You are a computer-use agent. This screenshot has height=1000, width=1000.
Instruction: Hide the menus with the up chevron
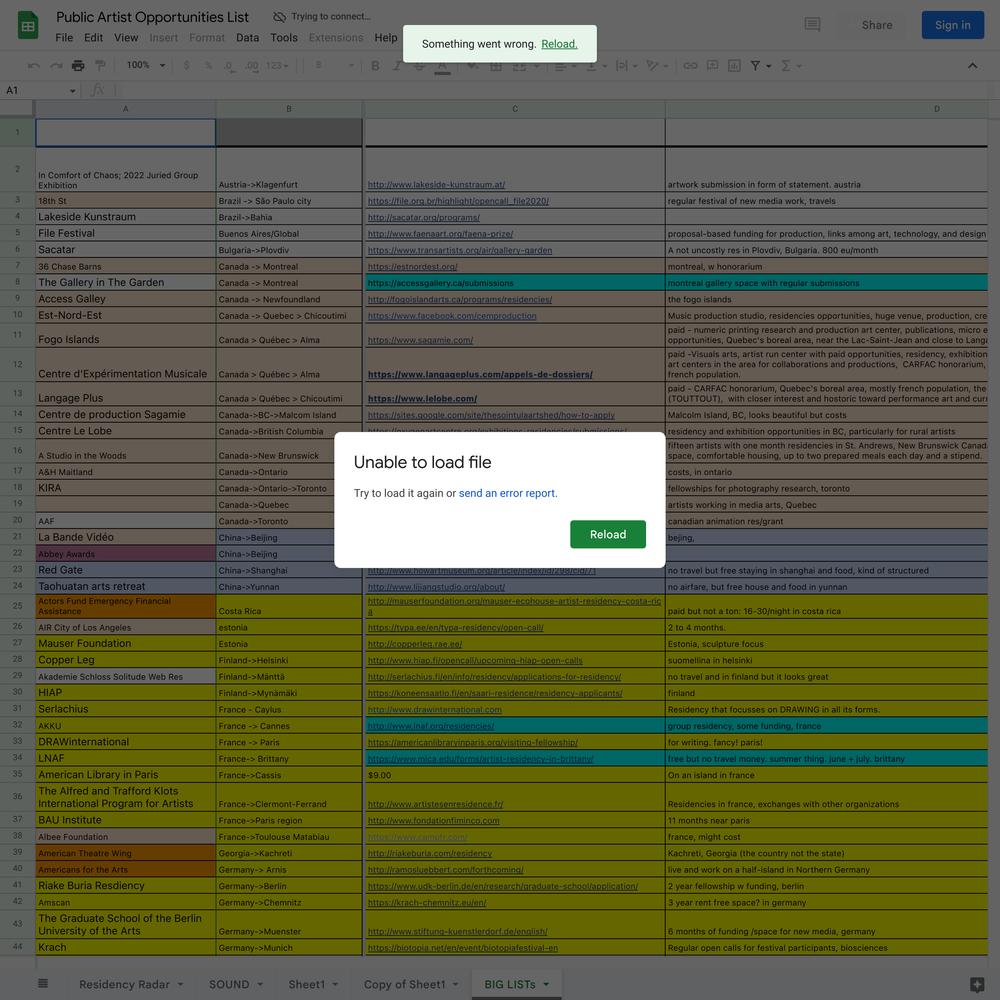pos(972,65)
